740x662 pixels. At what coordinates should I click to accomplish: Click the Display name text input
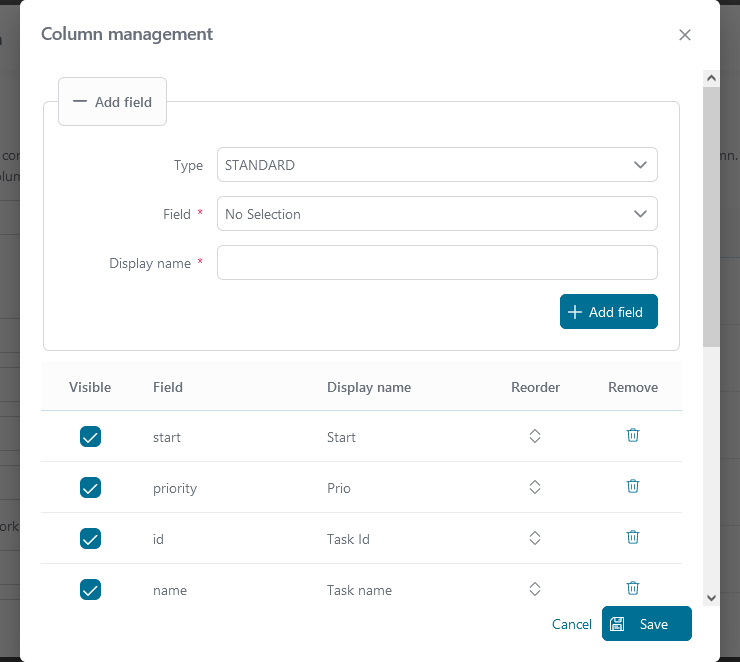coord(437,263)
